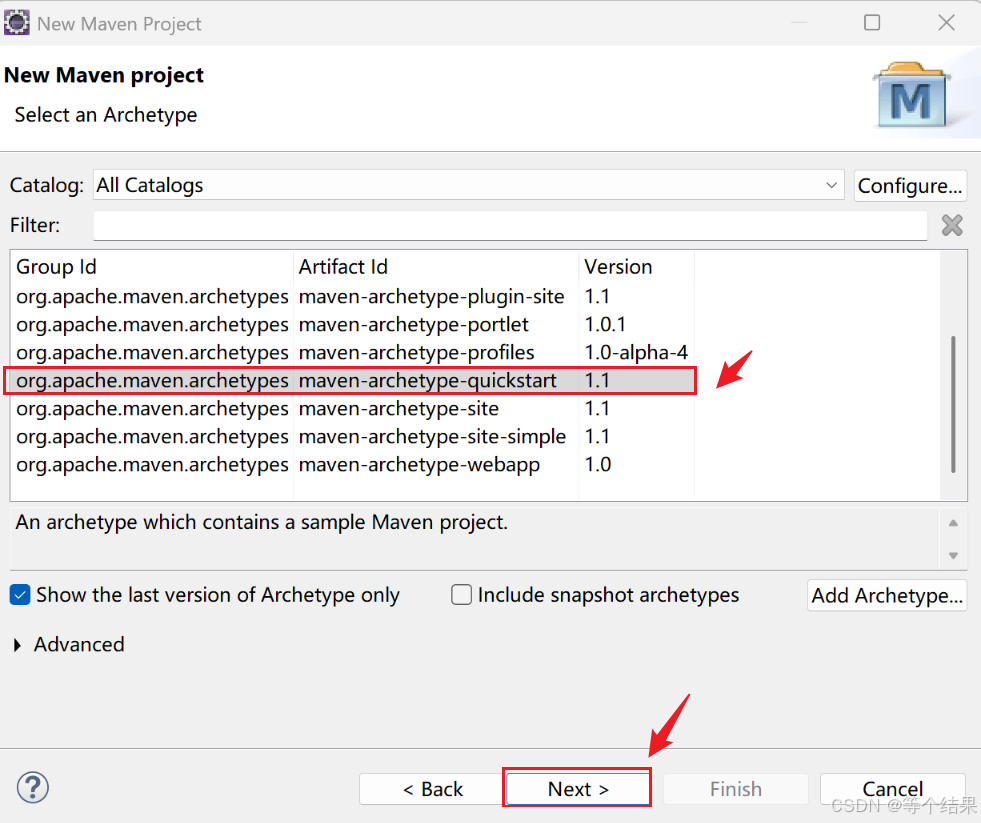981x823 pixels.
Task: Proceed with the Next > button
Action: click(x=577, y=789)
